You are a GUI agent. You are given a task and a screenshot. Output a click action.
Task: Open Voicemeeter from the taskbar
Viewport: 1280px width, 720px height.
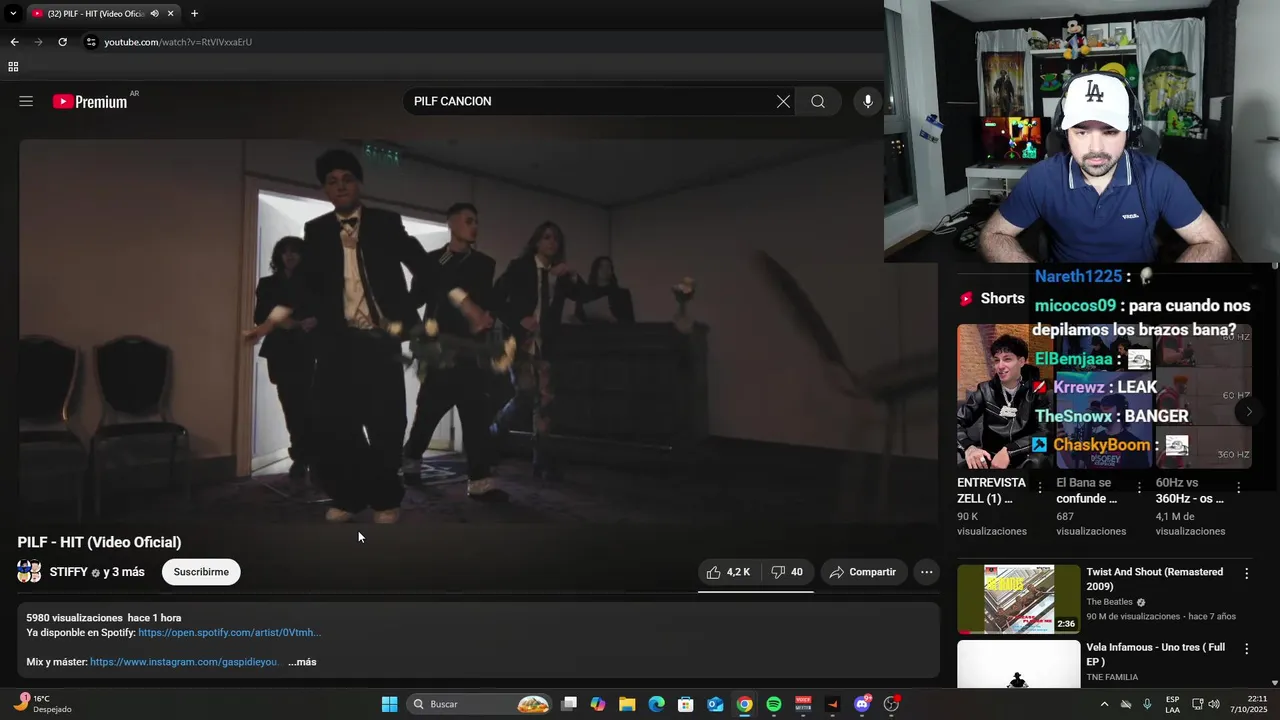(803, 704)
